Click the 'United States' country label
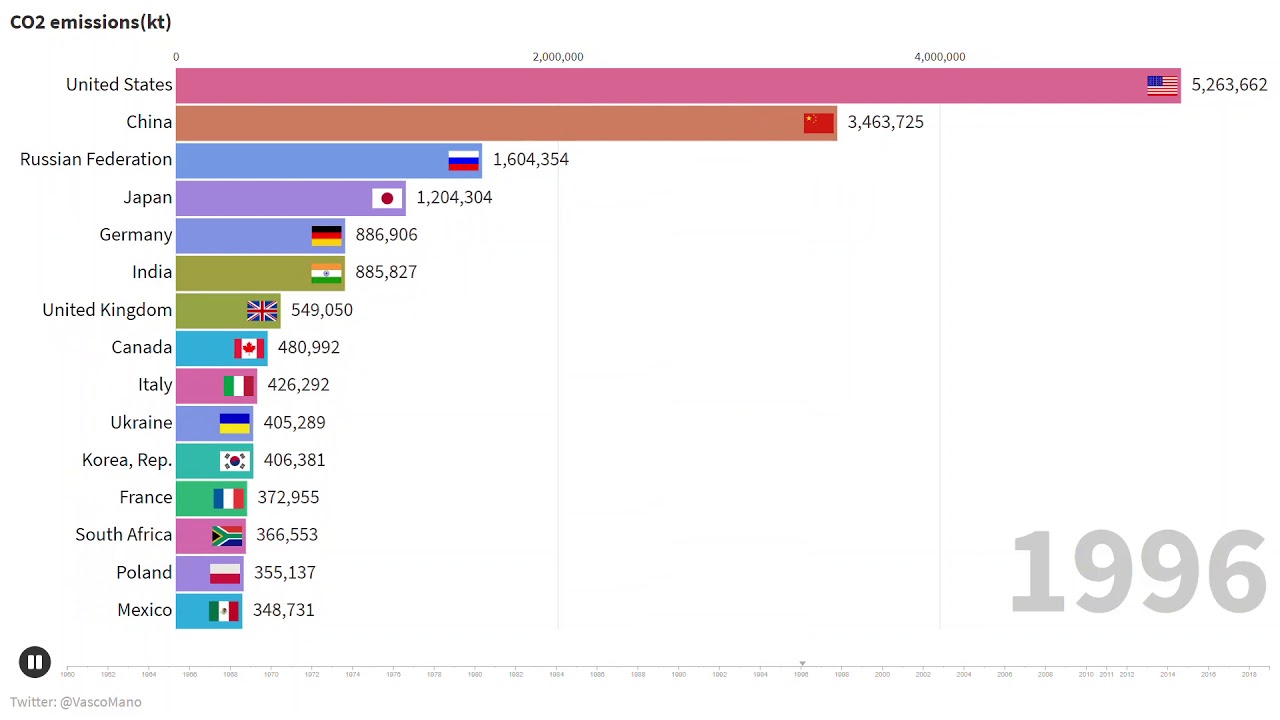This screenshot has height=720, width=1280. 119,84
